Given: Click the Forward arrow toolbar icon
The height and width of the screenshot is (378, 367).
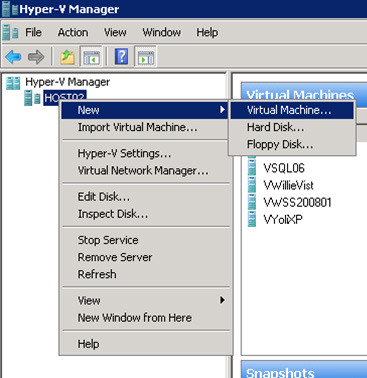Looking at the screenshot, I should tap(36, 57).
